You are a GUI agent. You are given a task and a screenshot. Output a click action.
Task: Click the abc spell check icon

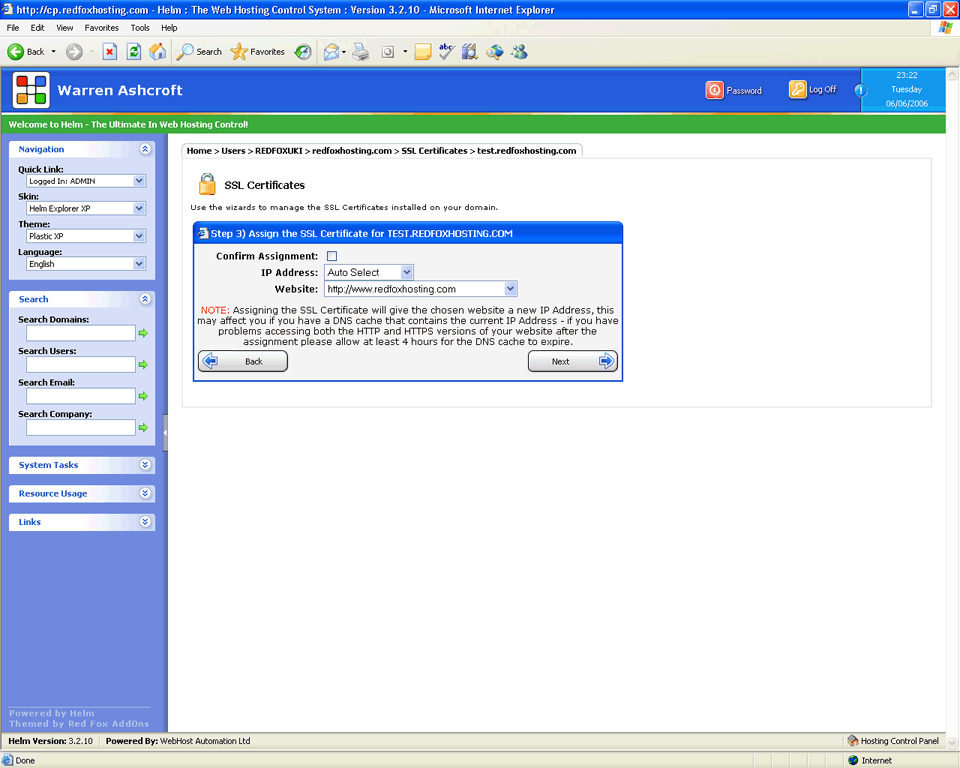[446, 52]
